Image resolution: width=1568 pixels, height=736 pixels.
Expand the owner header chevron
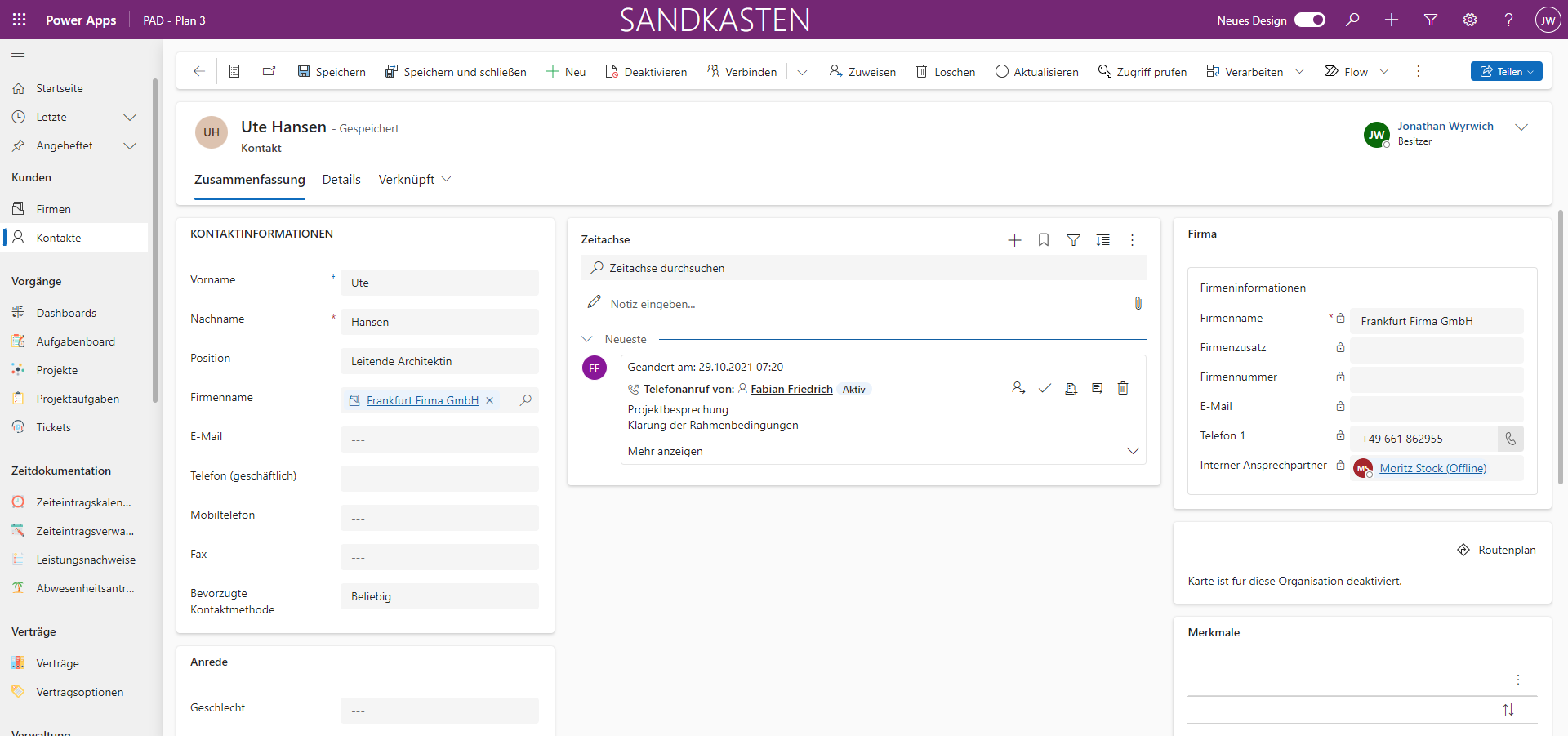[x=1521, y=127]
